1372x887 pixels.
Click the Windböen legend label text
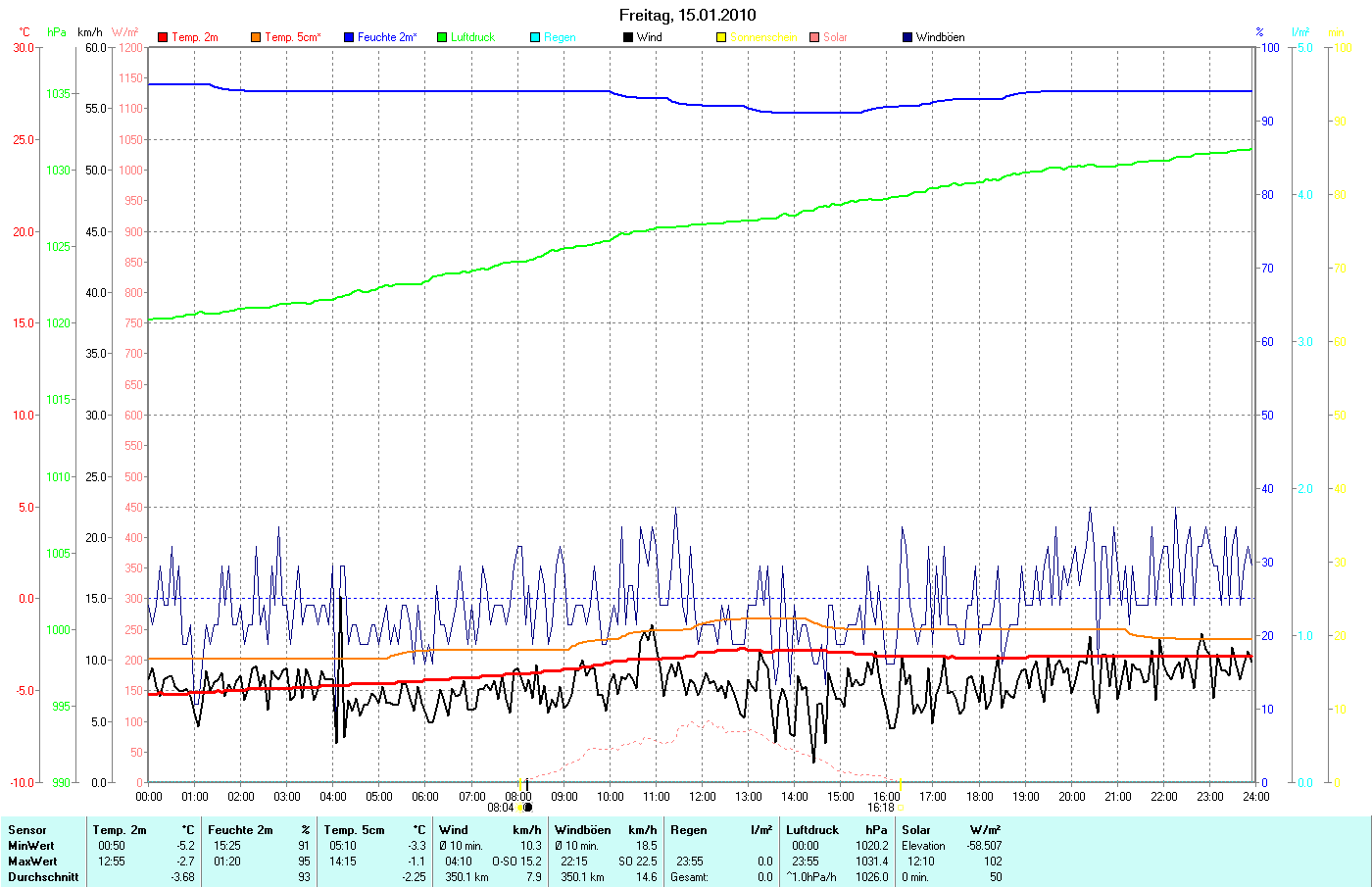coord(940,37)
